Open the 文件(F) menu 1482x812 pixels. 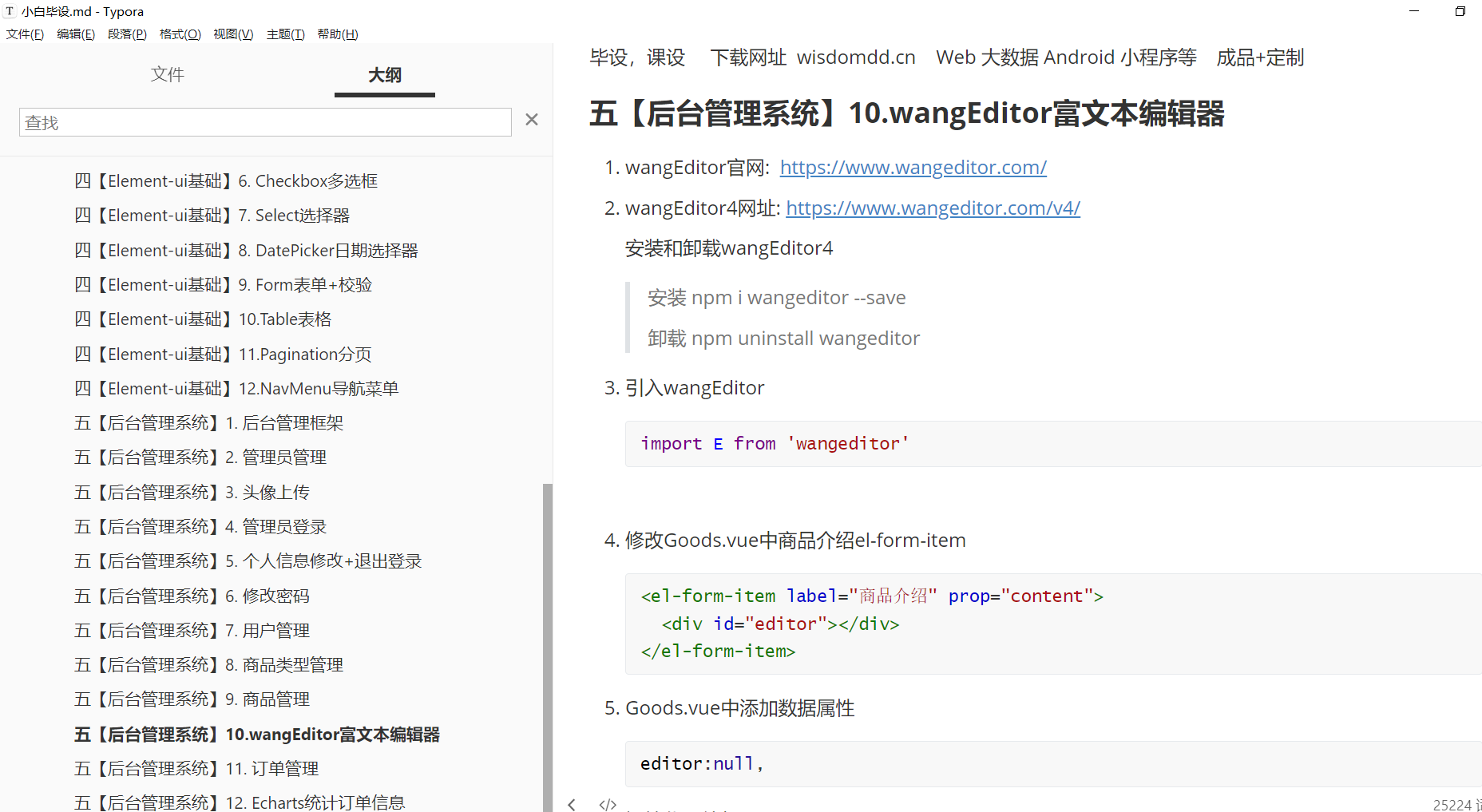[25, 34]
